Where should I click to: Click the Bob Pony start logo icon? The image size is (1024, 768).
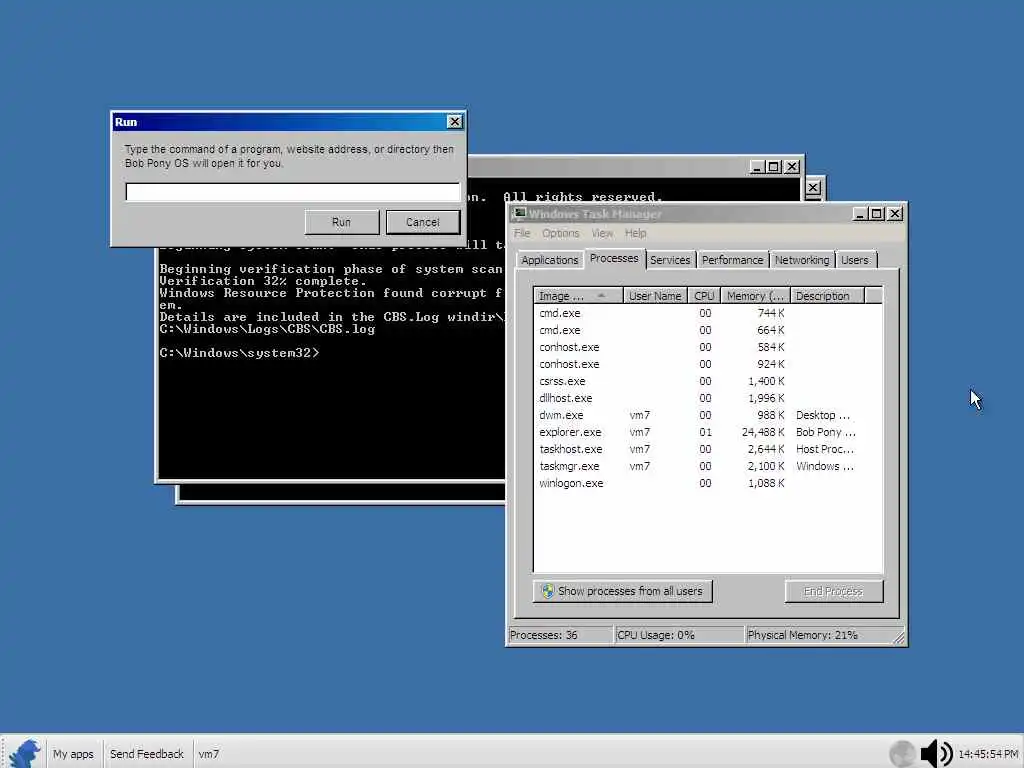25,753
